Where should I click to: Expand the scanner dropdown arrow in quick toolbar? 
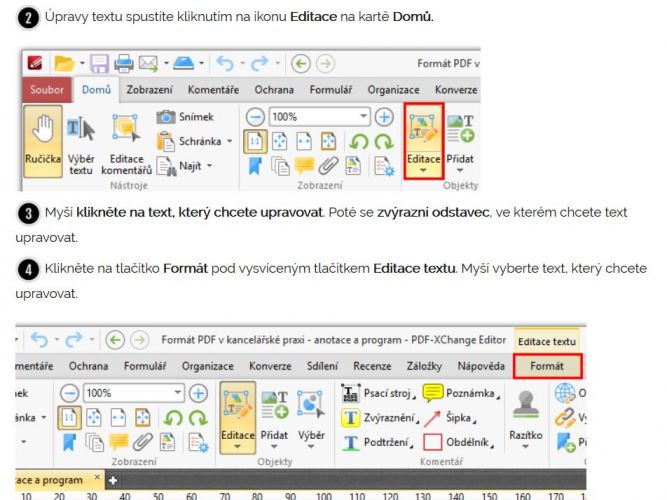(x=201, y=63)
